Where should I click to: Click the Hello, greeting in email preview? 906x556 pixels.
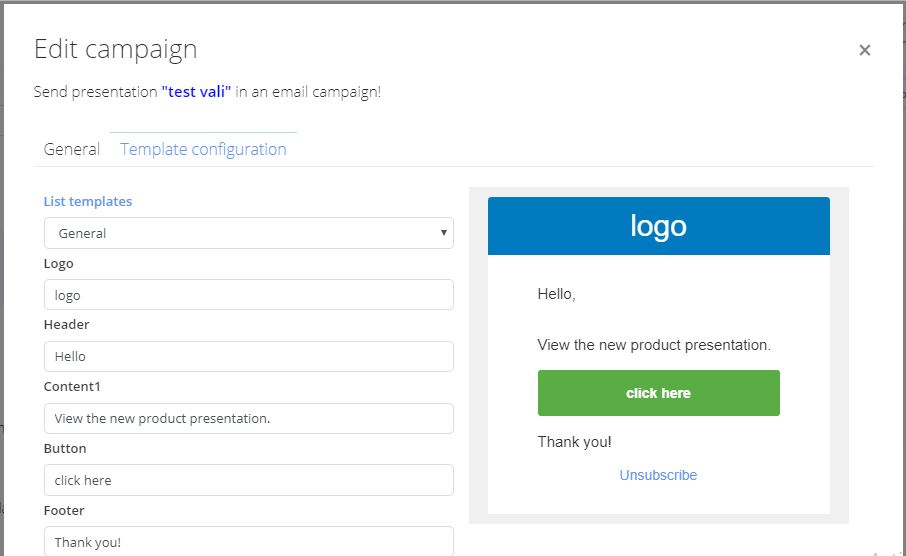[x=556, y=294]
